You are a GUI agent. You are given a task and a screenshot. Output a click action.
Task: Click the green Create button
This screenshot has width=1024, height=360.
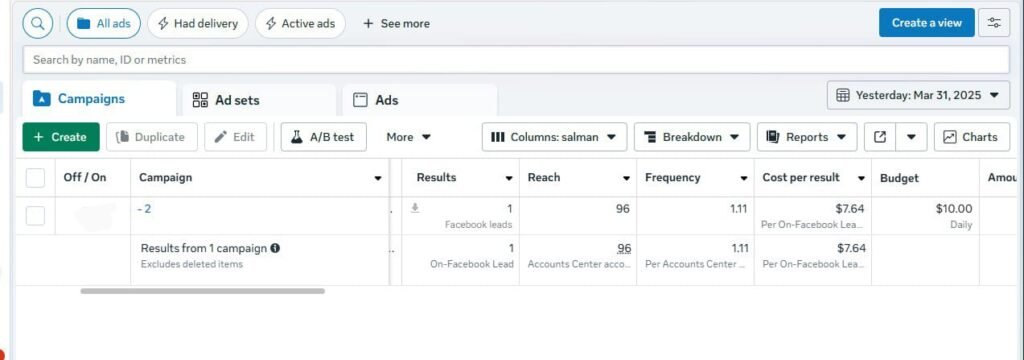61,137
